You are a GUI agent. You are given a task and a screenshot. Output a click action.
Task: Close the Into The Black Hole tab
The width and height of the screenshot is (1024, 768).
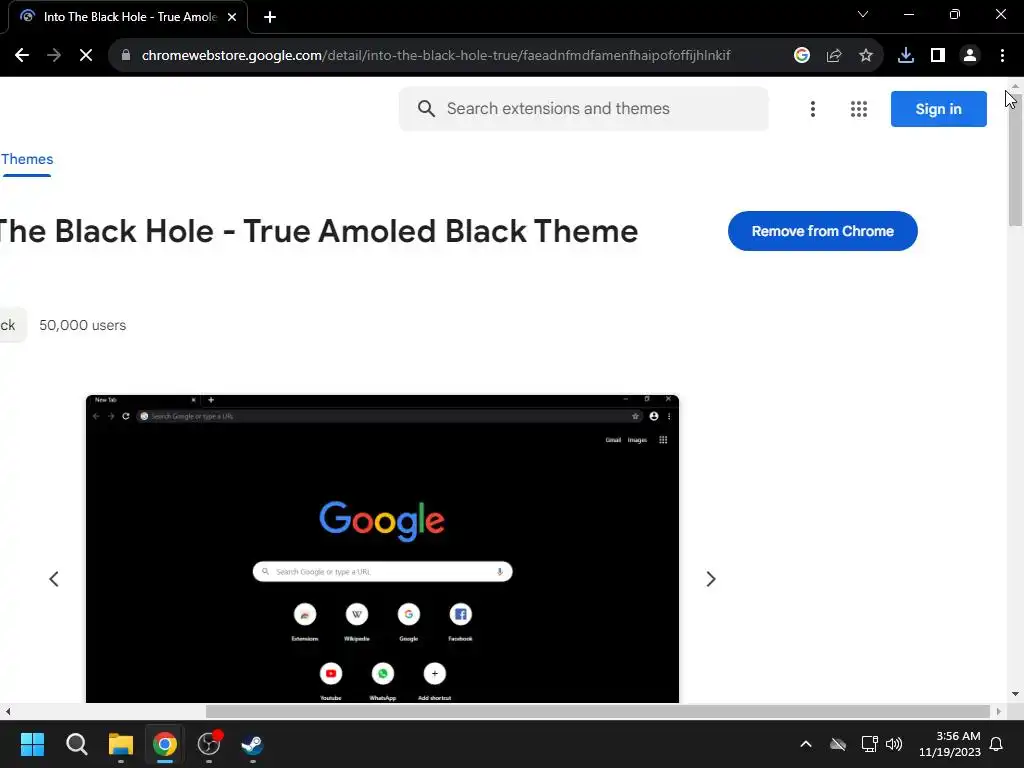(x=232, y=17)
